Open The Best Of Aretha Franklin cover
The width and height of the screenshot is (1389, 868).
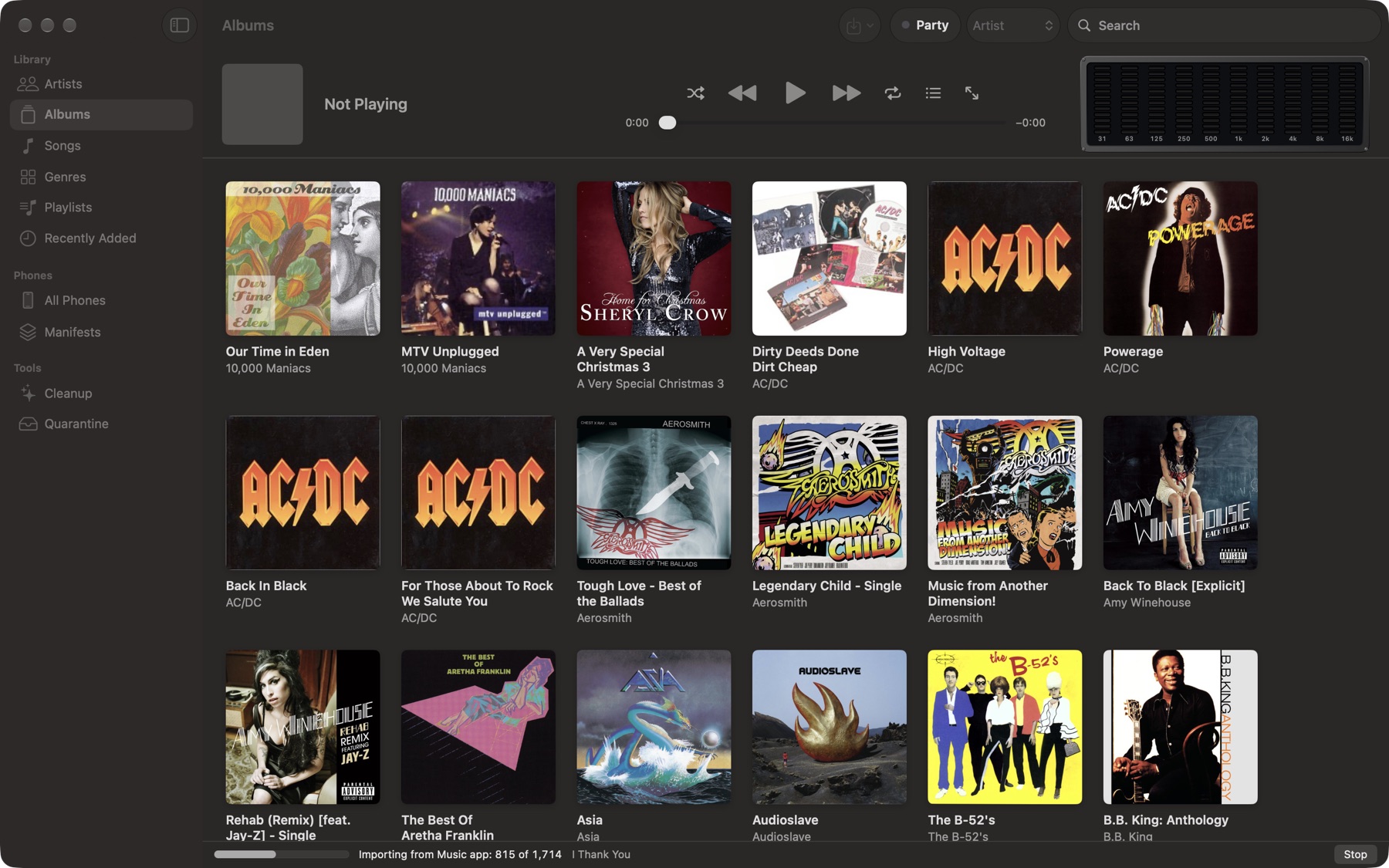[478, 727]
